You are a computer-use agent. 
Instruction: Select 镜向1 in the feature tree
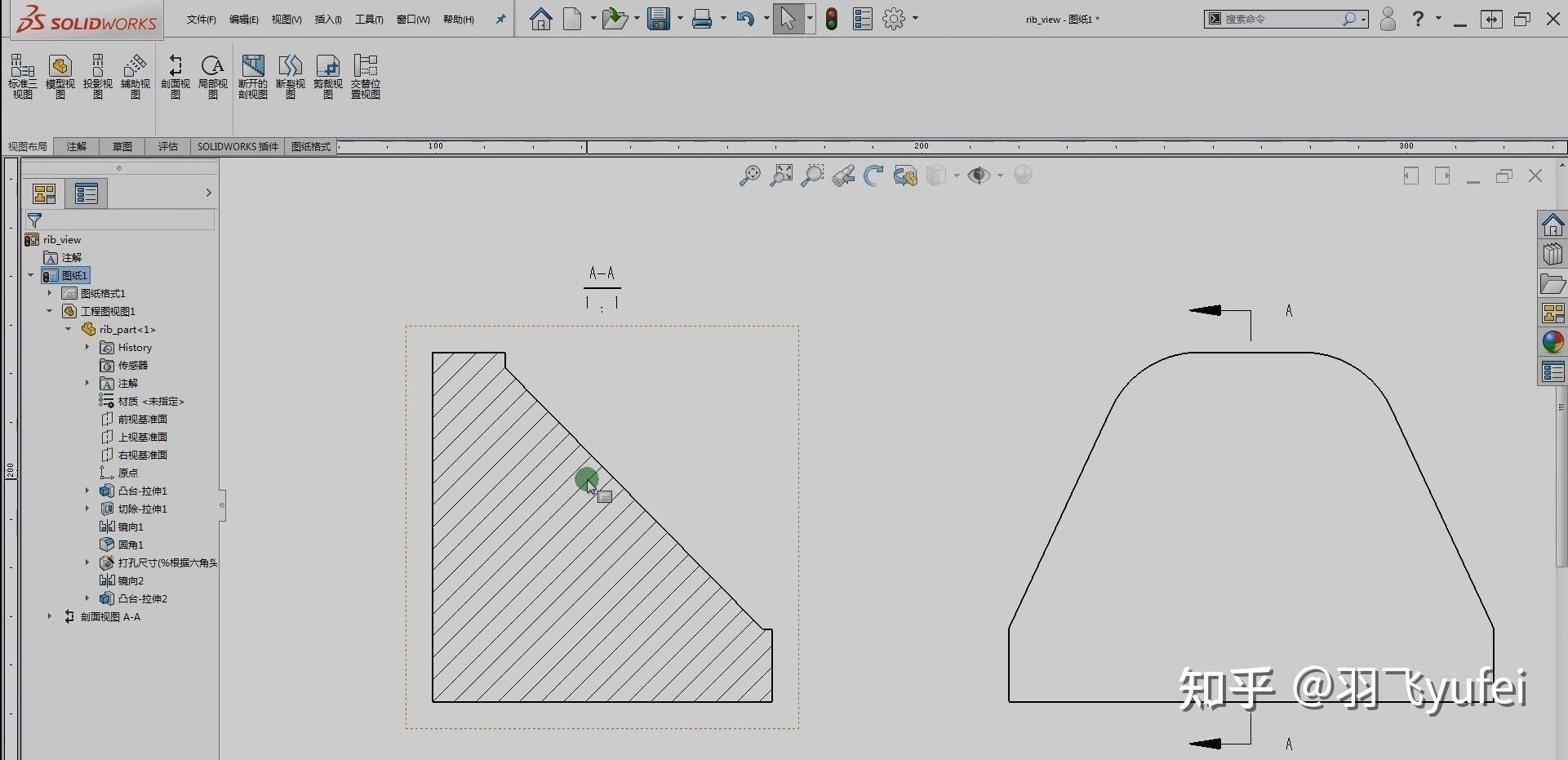122,527
